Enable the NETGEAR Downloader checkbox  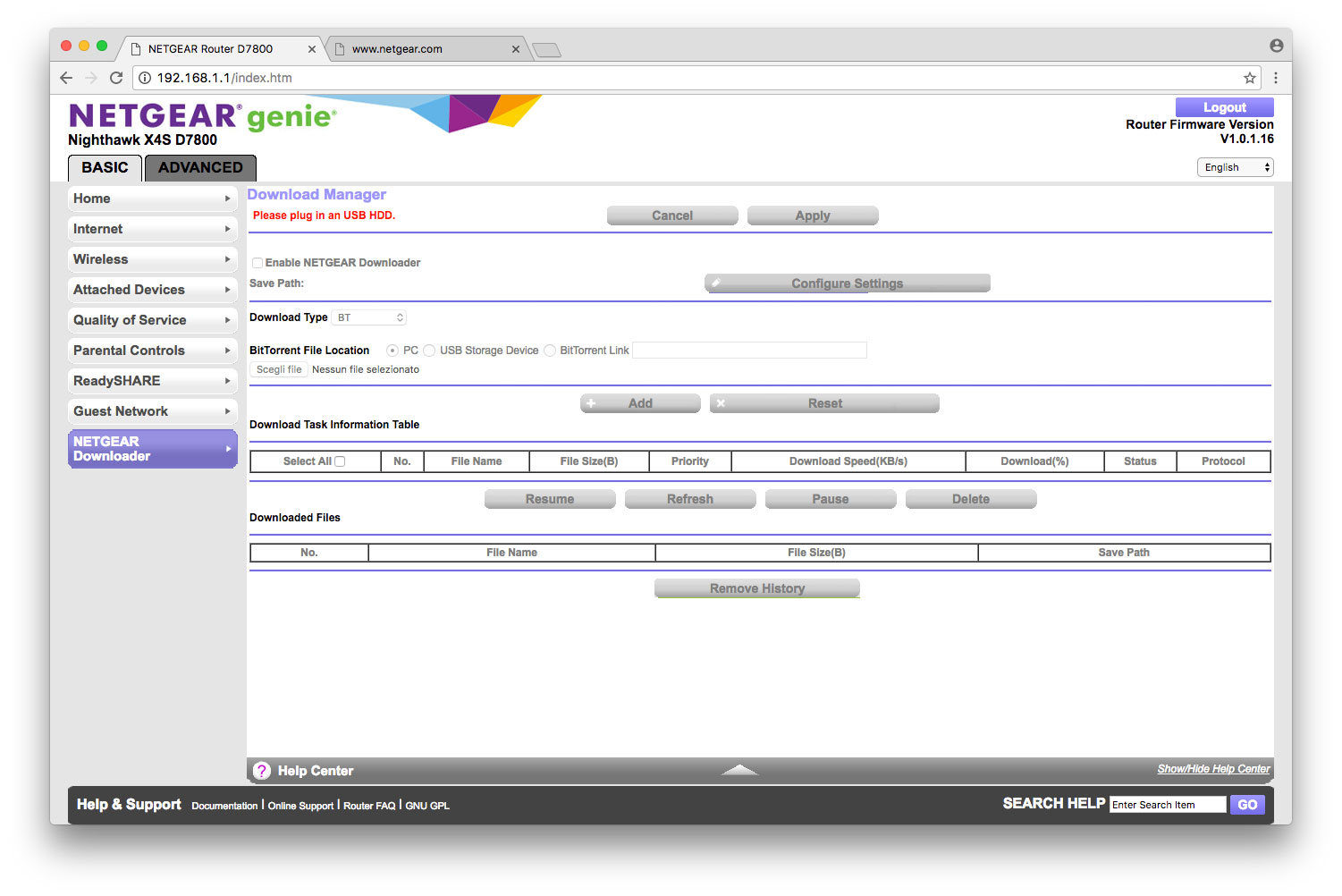[x=257, y=263]
